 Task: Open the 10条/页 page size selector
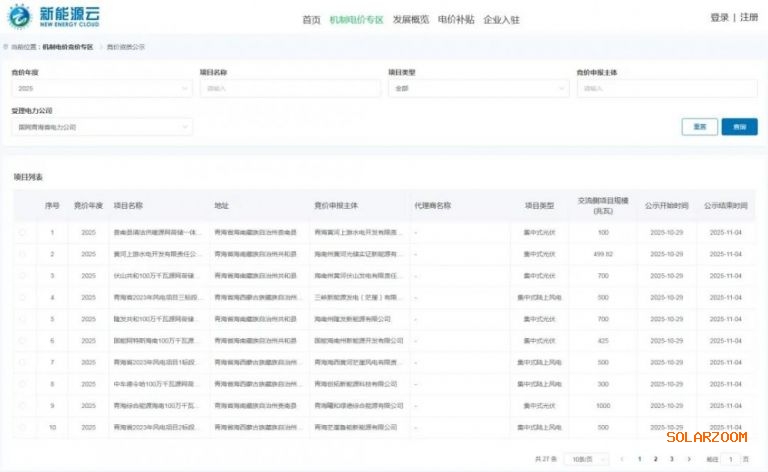point(580,459)
